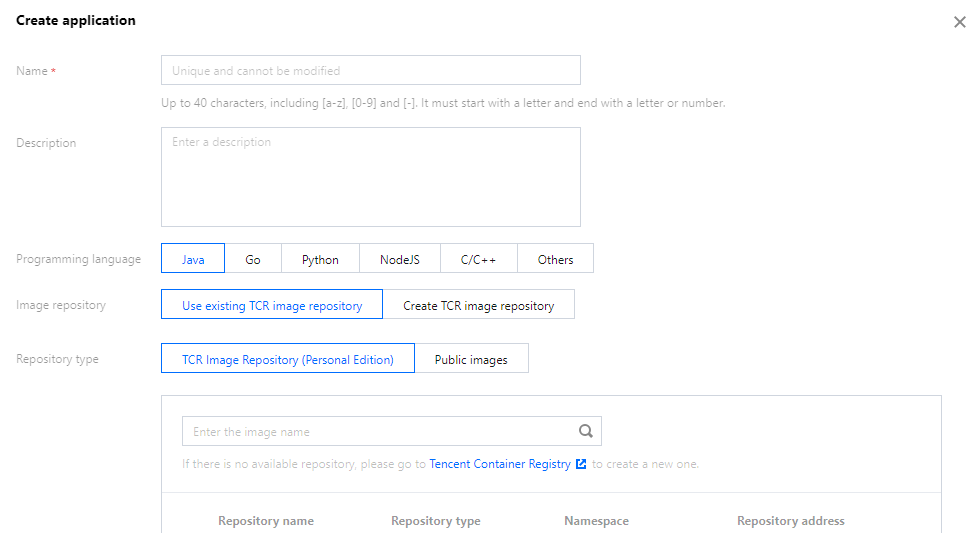
Task: Close the Create application dialog
Action: click(959, 22)
